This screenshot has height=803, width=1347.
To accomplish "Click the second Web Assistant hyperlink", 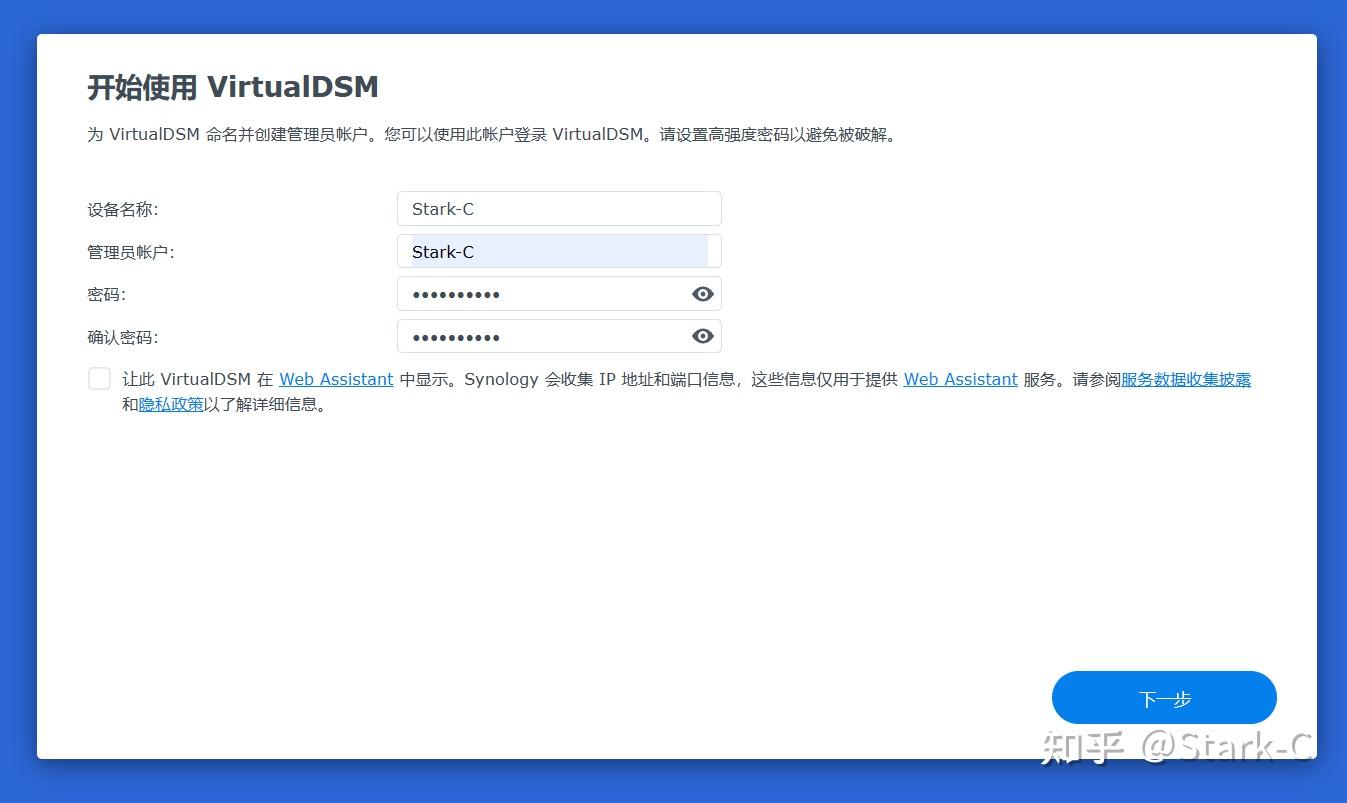I will pos(960,379).
